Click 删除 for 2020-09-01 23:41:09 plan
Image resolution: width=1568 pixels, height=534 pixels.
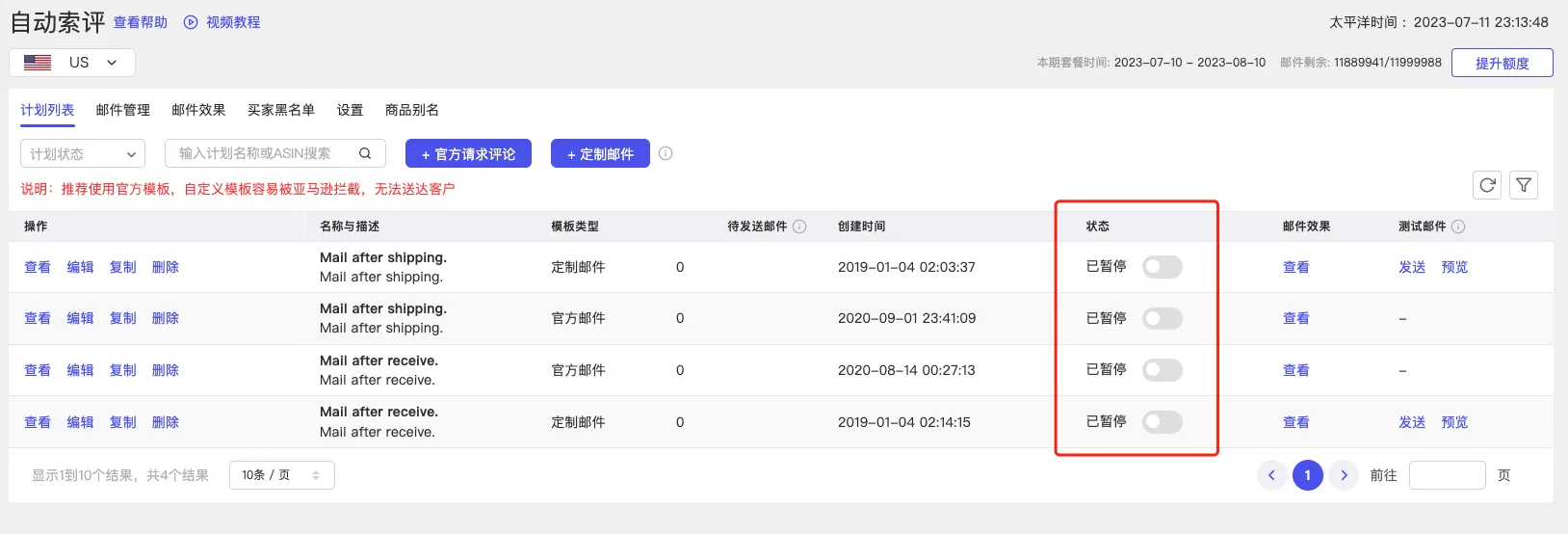click(166, 318)
